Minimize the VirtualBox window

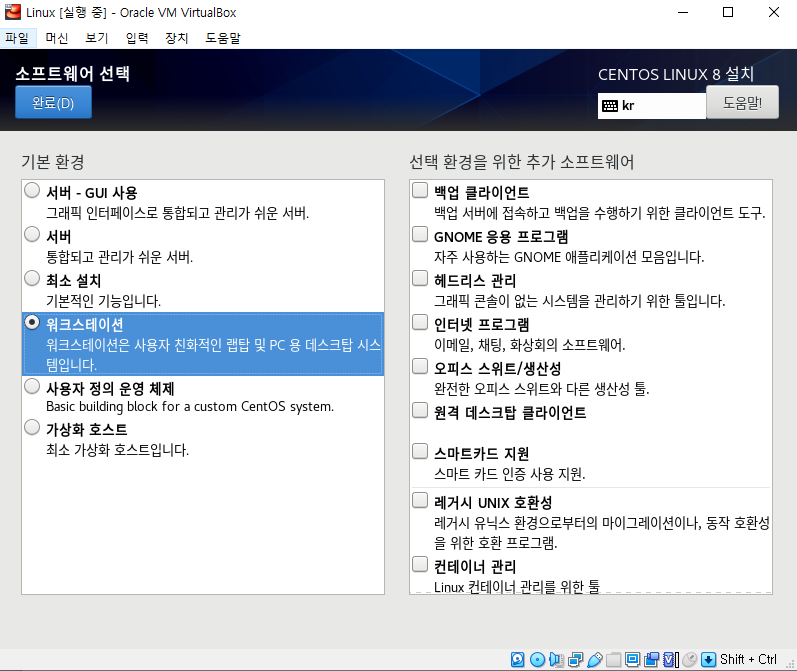click(x=683, y=12)
